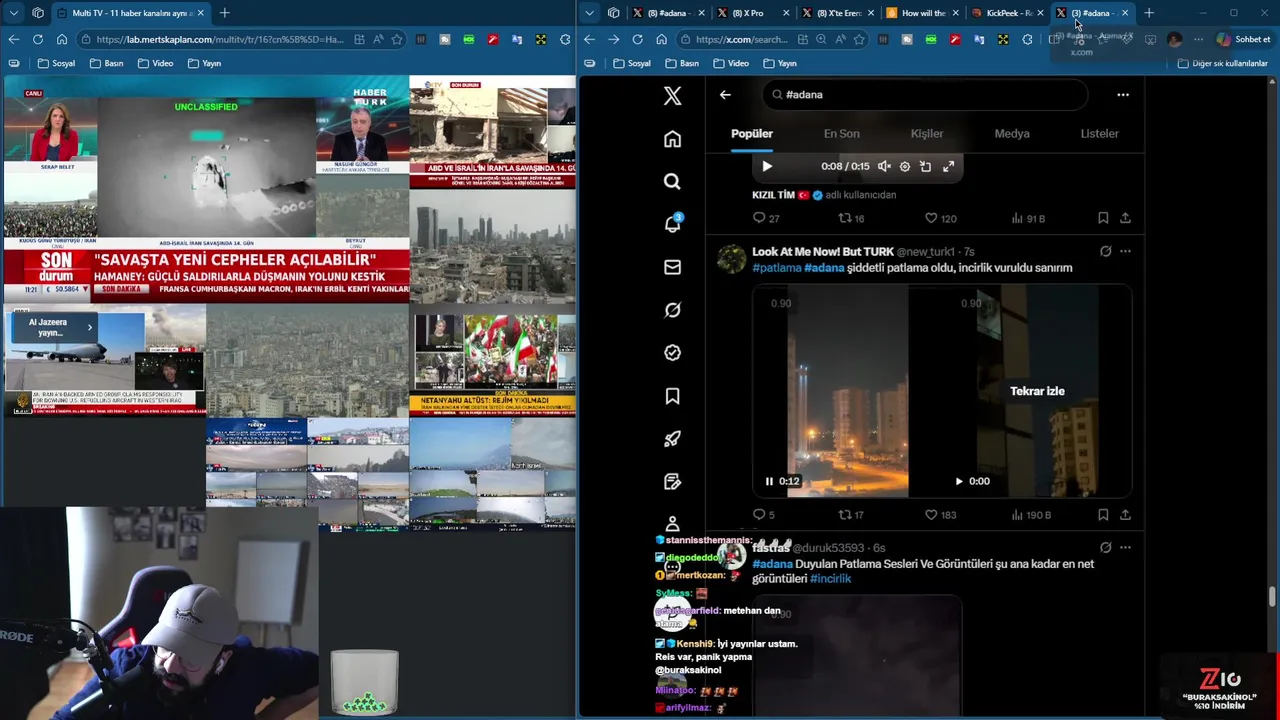Favorite the Multi TV page with the star icon
The image size is (1280, 720).
pos(397,39)
